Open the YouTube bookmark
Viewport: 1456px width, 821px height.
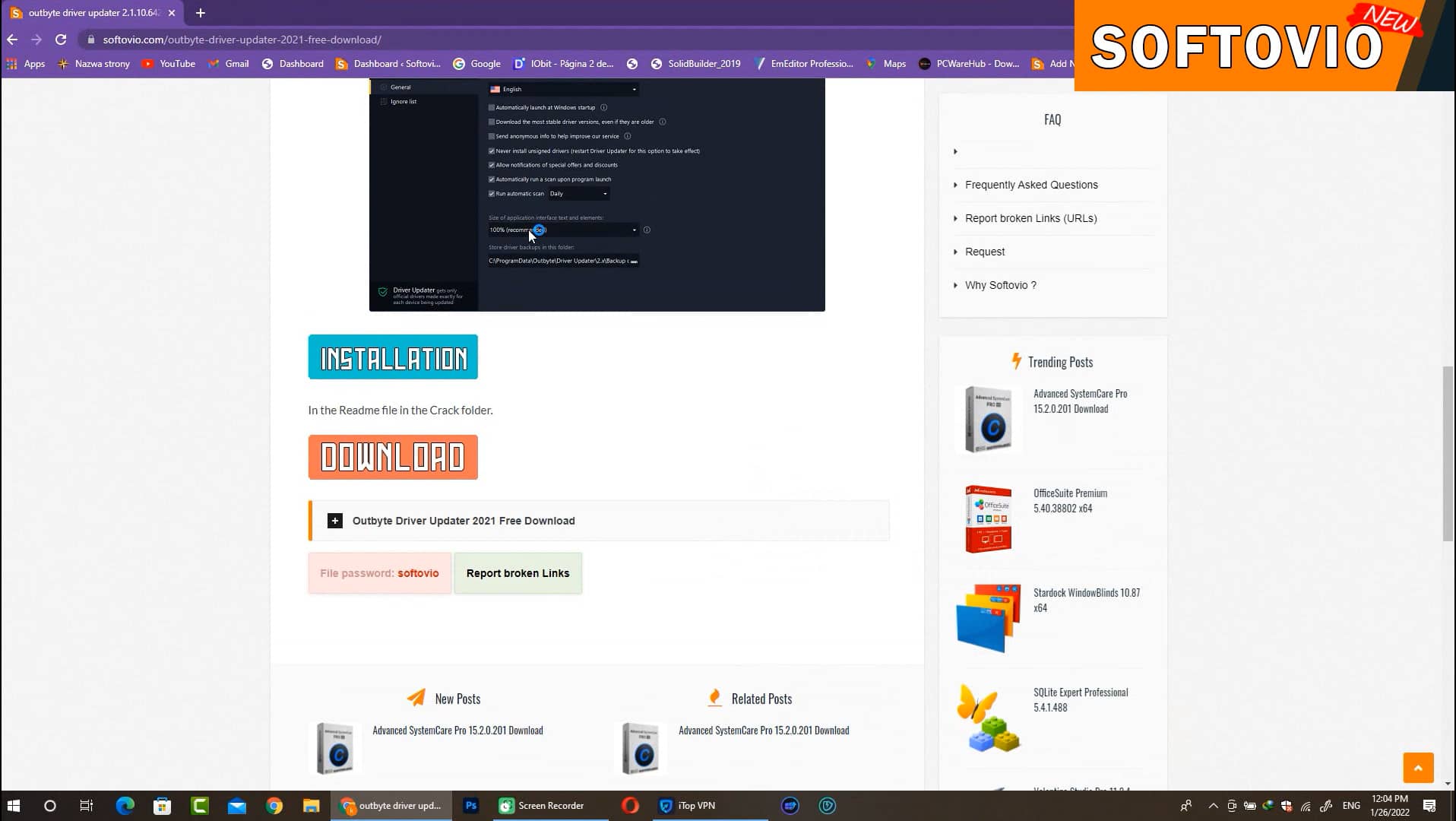coord(169,64)
